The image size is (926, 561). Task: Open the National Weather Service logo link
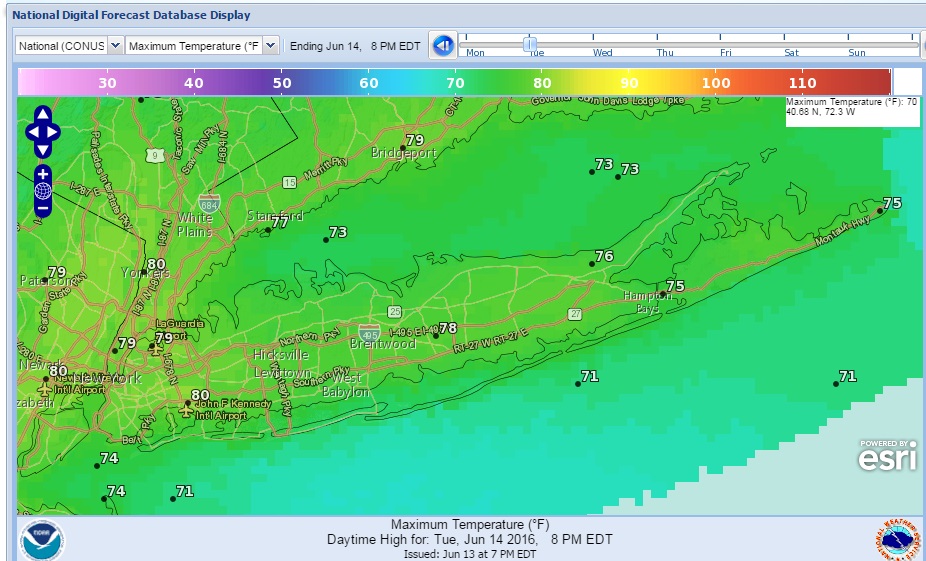[x=896, y=539]
